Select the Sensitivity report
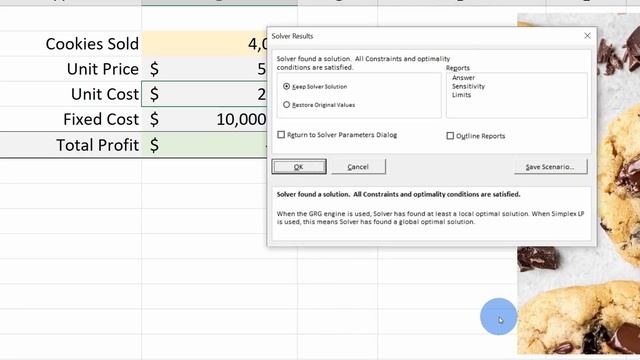The image size is (640, 360). coord(468,86)
